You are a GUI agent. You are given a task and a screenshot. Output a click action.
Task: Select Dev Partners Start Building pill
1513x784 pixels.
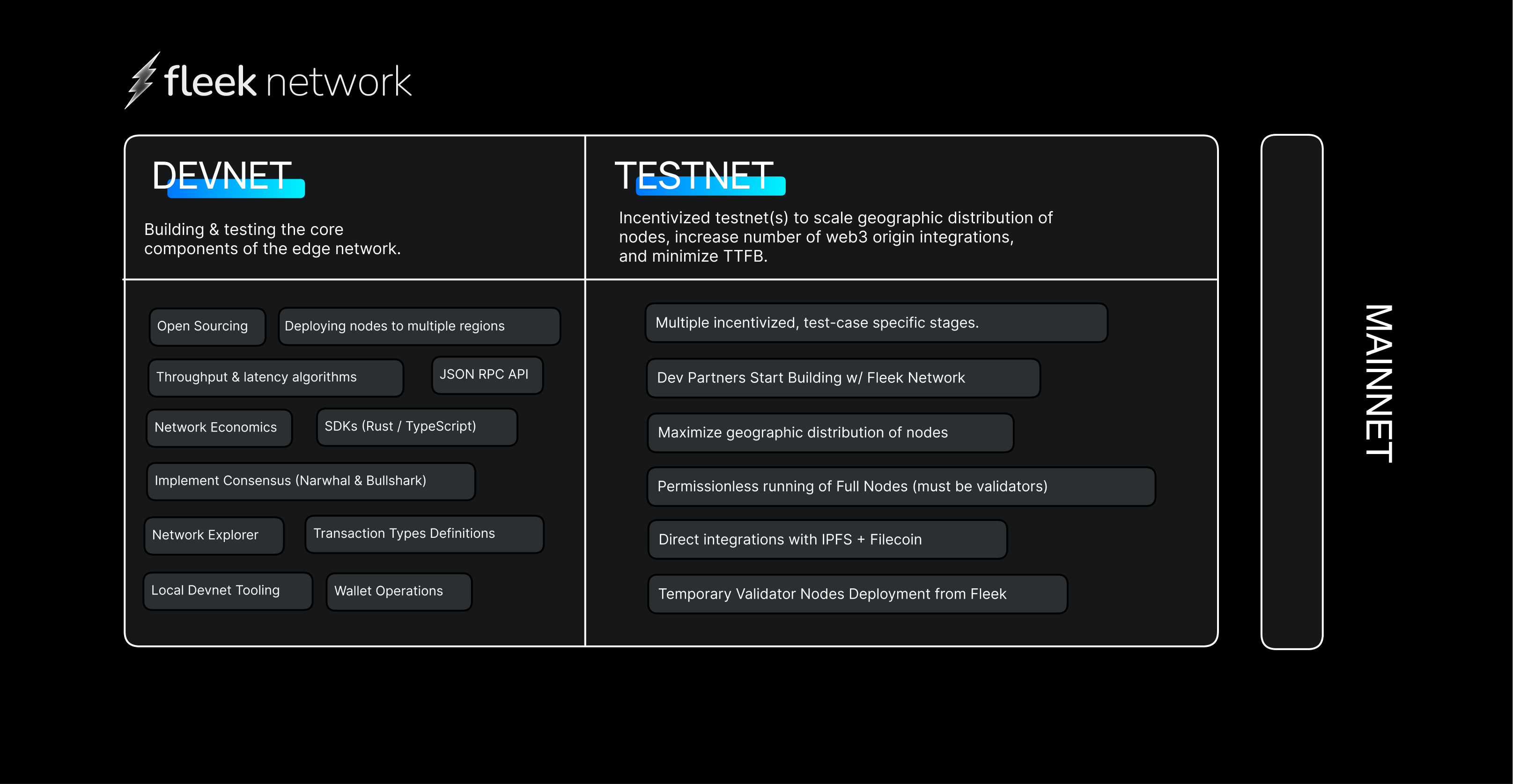pos(843,378)
